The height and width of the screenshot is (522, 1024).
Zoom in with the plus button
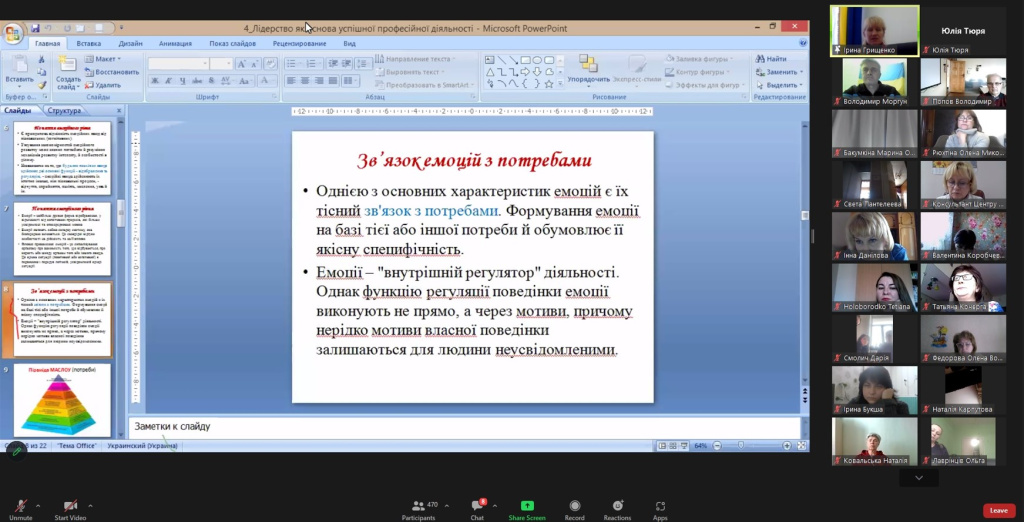pyautogui.click(x=787, y=446)
